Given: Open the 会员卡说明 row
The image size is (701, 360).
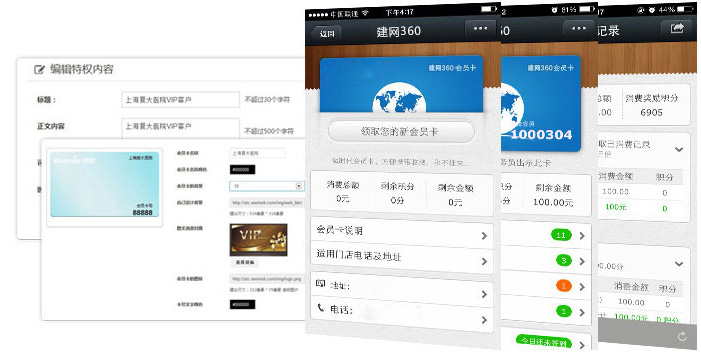Looking at the screenshot, I should [401, 233].
